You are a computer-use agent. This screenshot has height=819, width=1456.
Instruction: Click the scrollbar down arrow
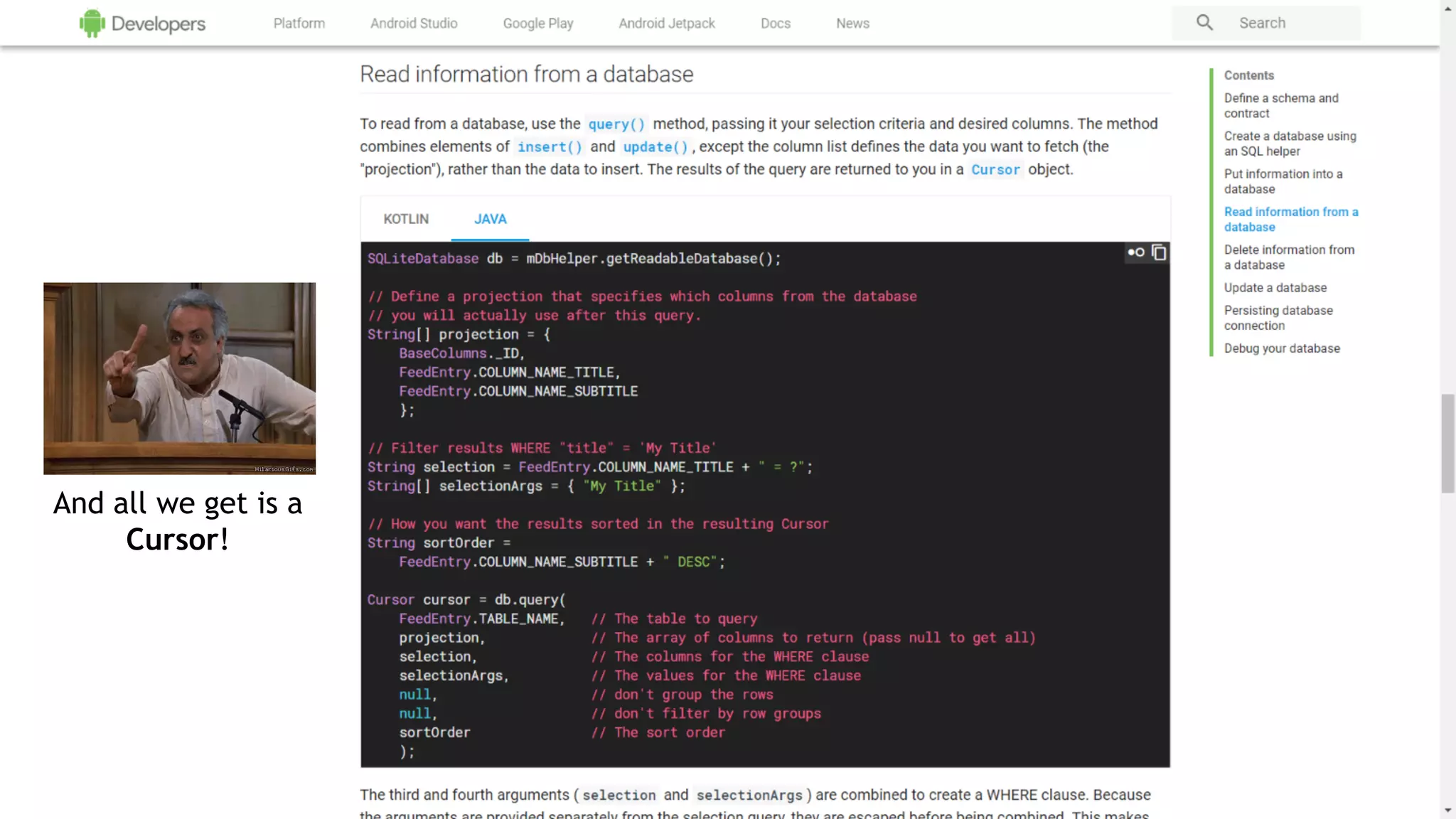coord(1447,810)
